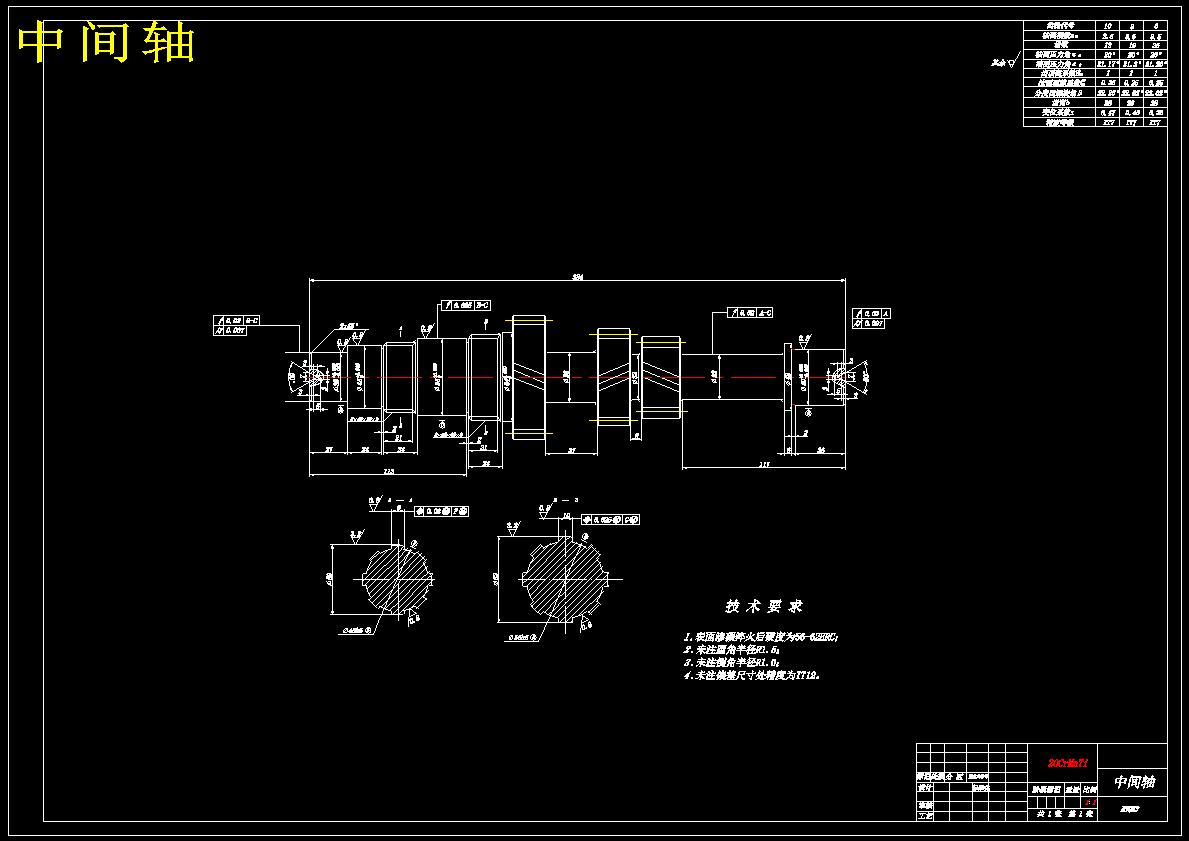Select the leftmost helical gear on the shaft
Viewport: 1189px width, 841px height.
pyautogui.click(x=529, y=378)
